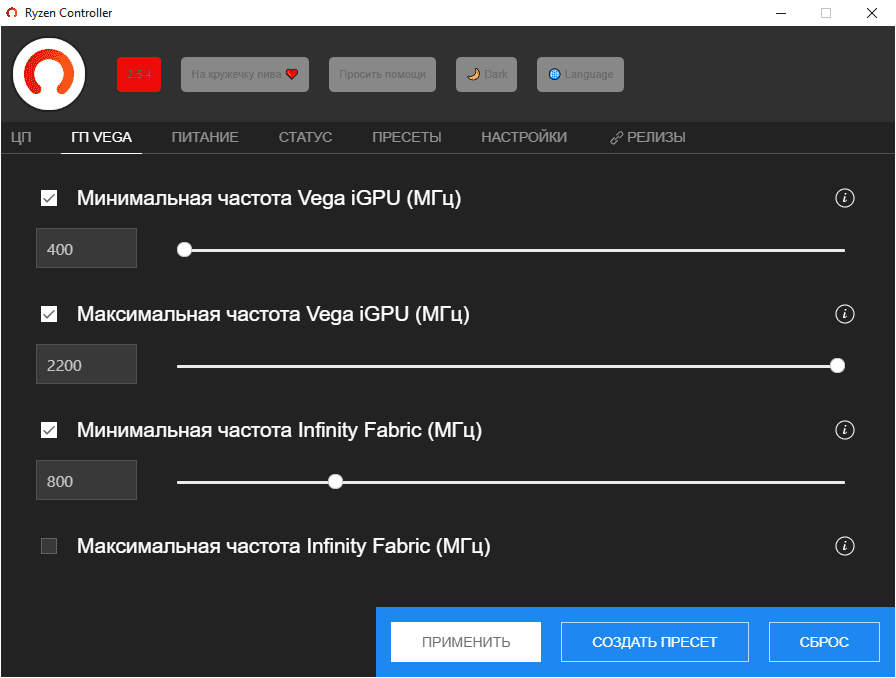Click the 'Просить помощи' help button
The height and width of the screenshot is (678, 896).
382,74
